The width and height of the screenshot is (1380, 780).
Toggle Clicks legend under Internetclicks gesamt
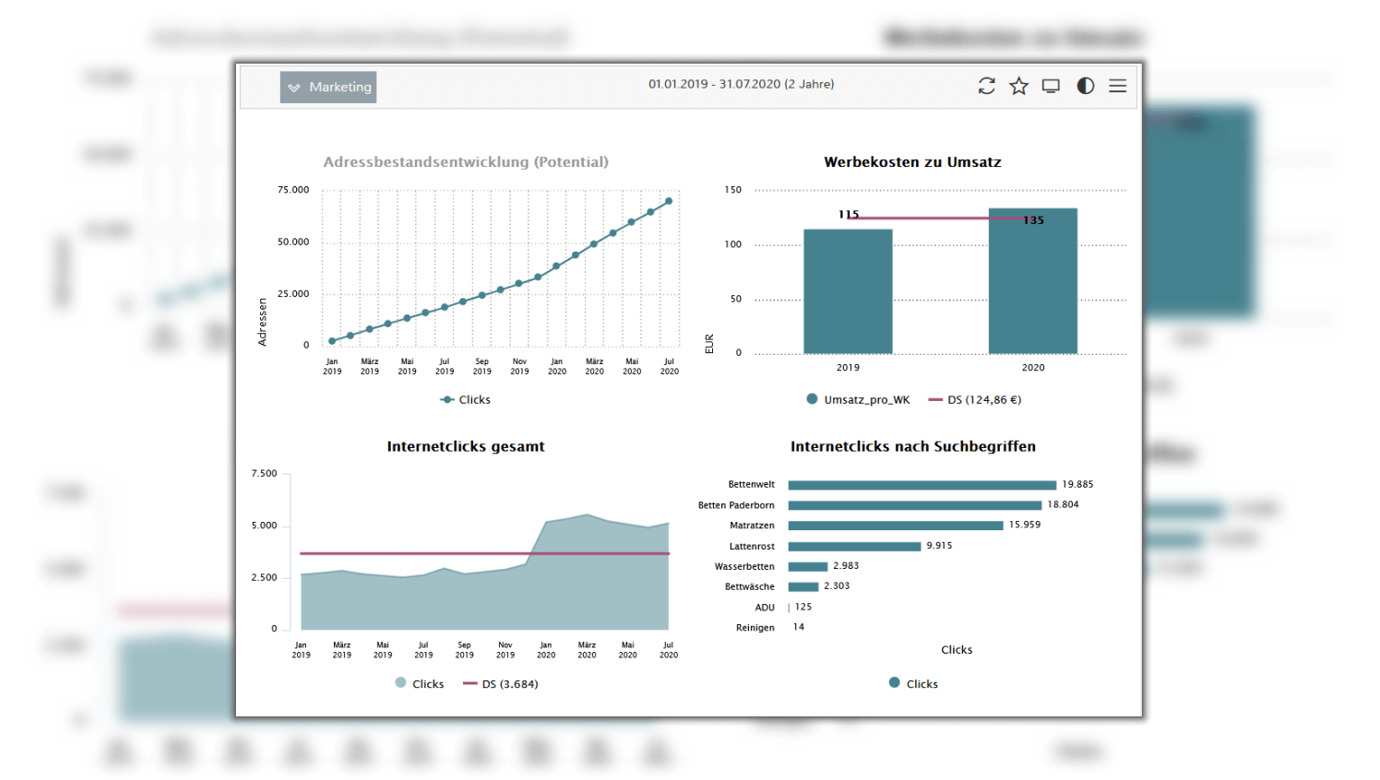(419, 684)
